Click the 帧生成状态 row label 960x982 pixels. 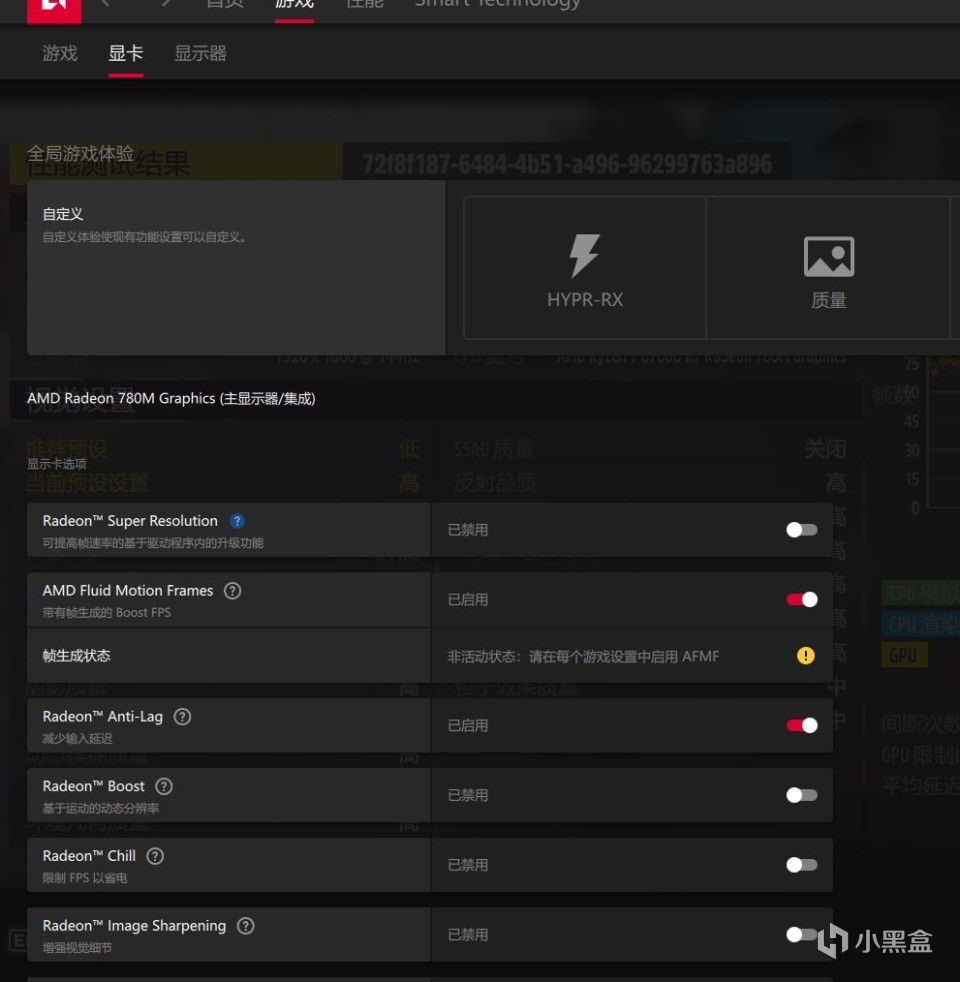pyautogui.click(x=76, y=656)
